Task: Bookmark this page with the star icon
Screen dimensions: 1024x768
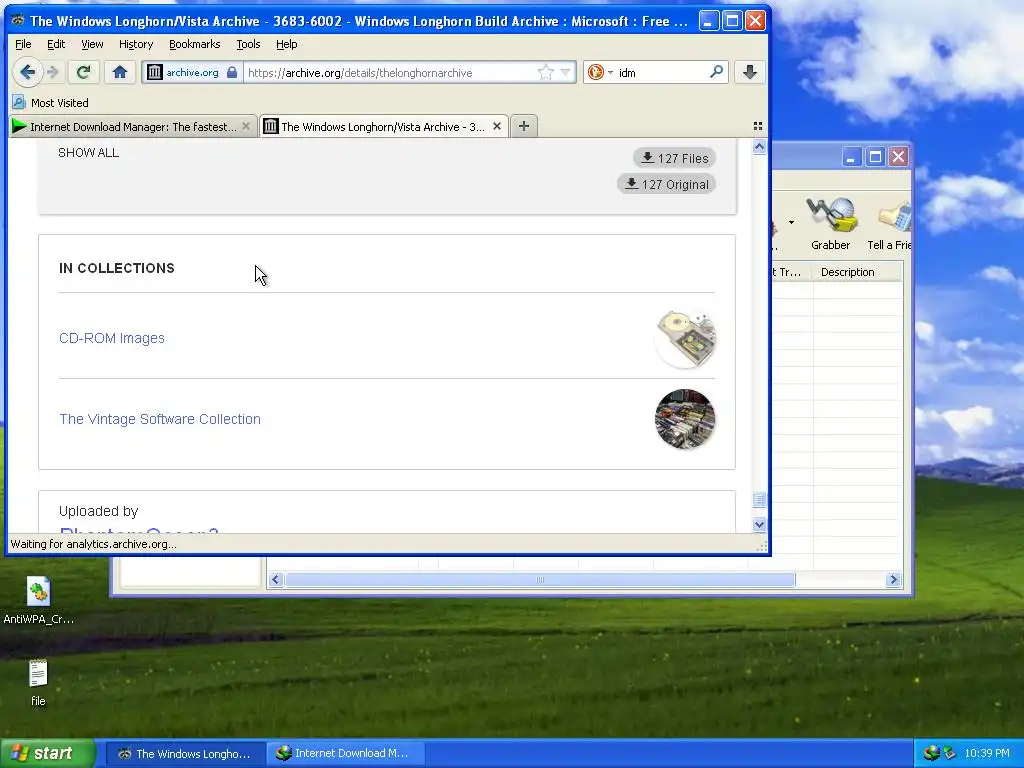Action: [545, 72]
